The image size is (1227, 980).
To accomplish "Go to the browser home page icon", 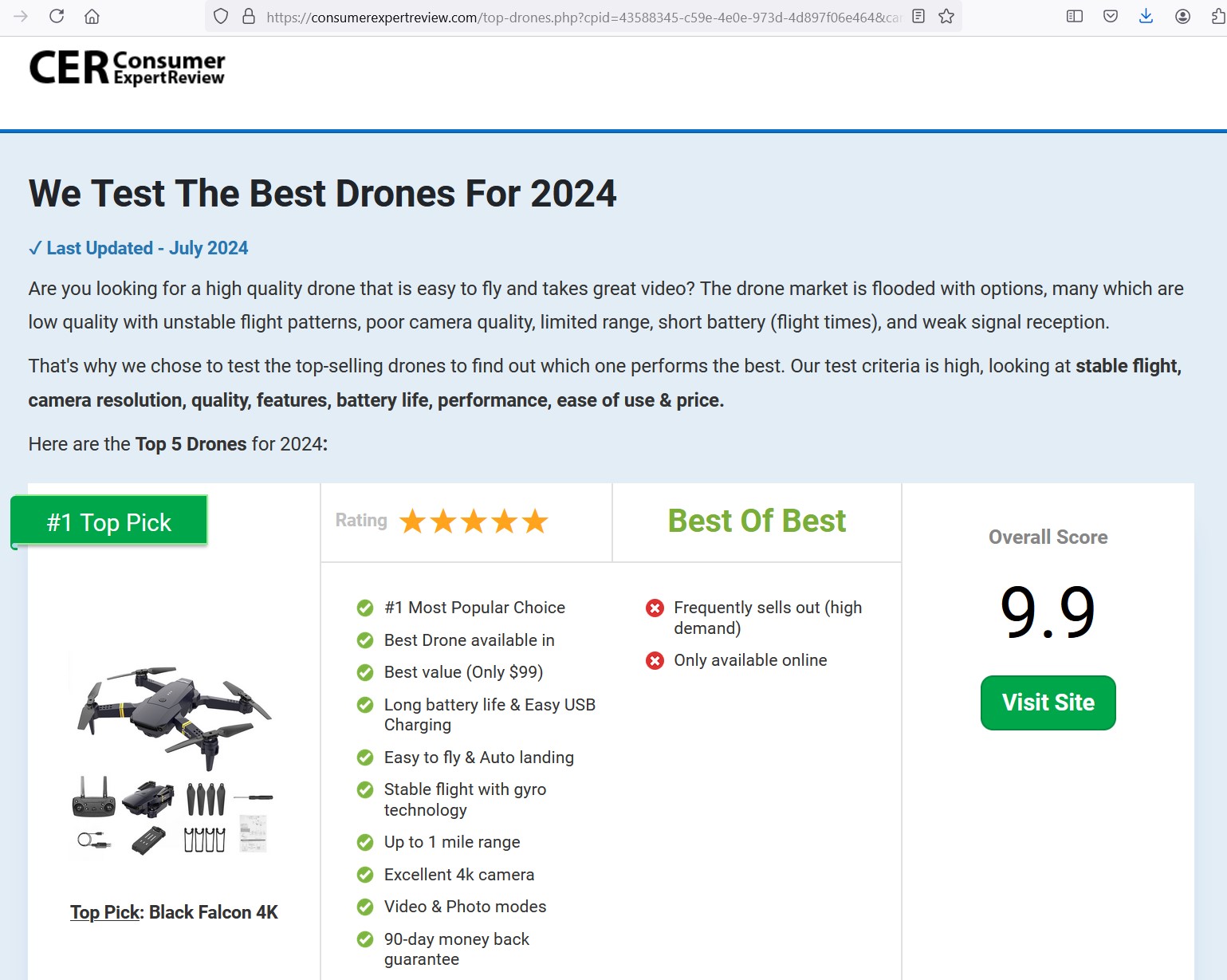I will [92, 16].
